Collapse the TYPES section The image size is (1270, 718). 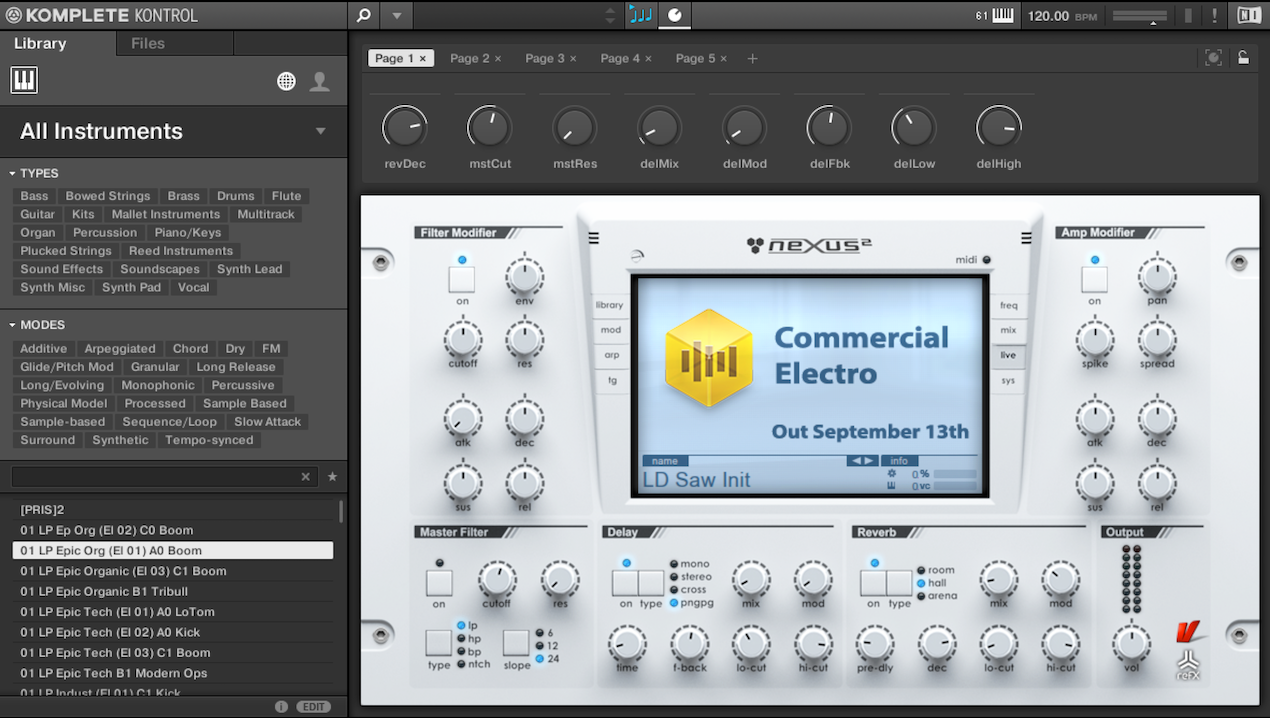(x=13, y=173)
